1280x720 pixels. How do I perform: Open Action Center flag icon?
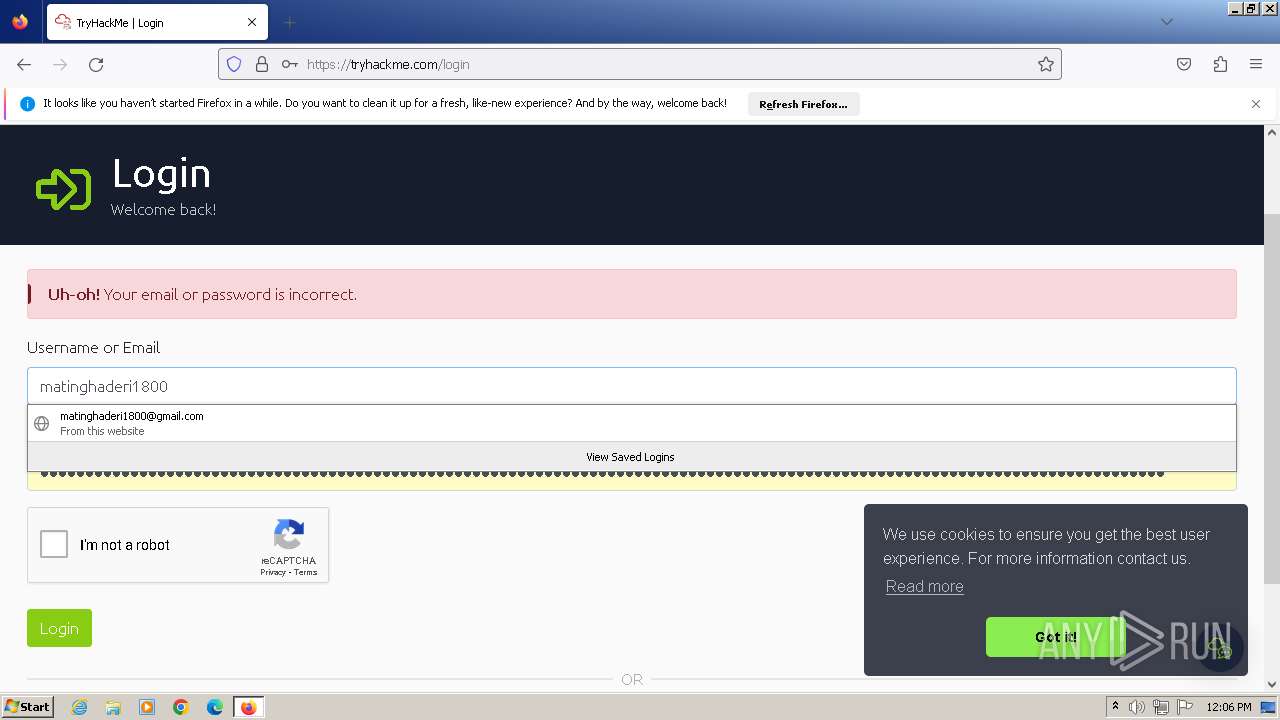click(1184, 707)
